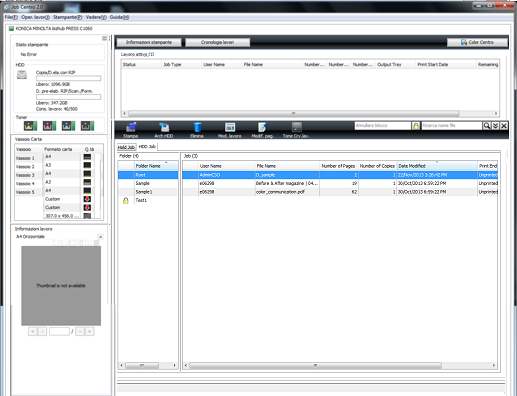The height and width of the screenshot is (396, 517).
Task: Click Vassoio 5 paper quantity icon
Action: pyautogui.click(x=87, y=191)
